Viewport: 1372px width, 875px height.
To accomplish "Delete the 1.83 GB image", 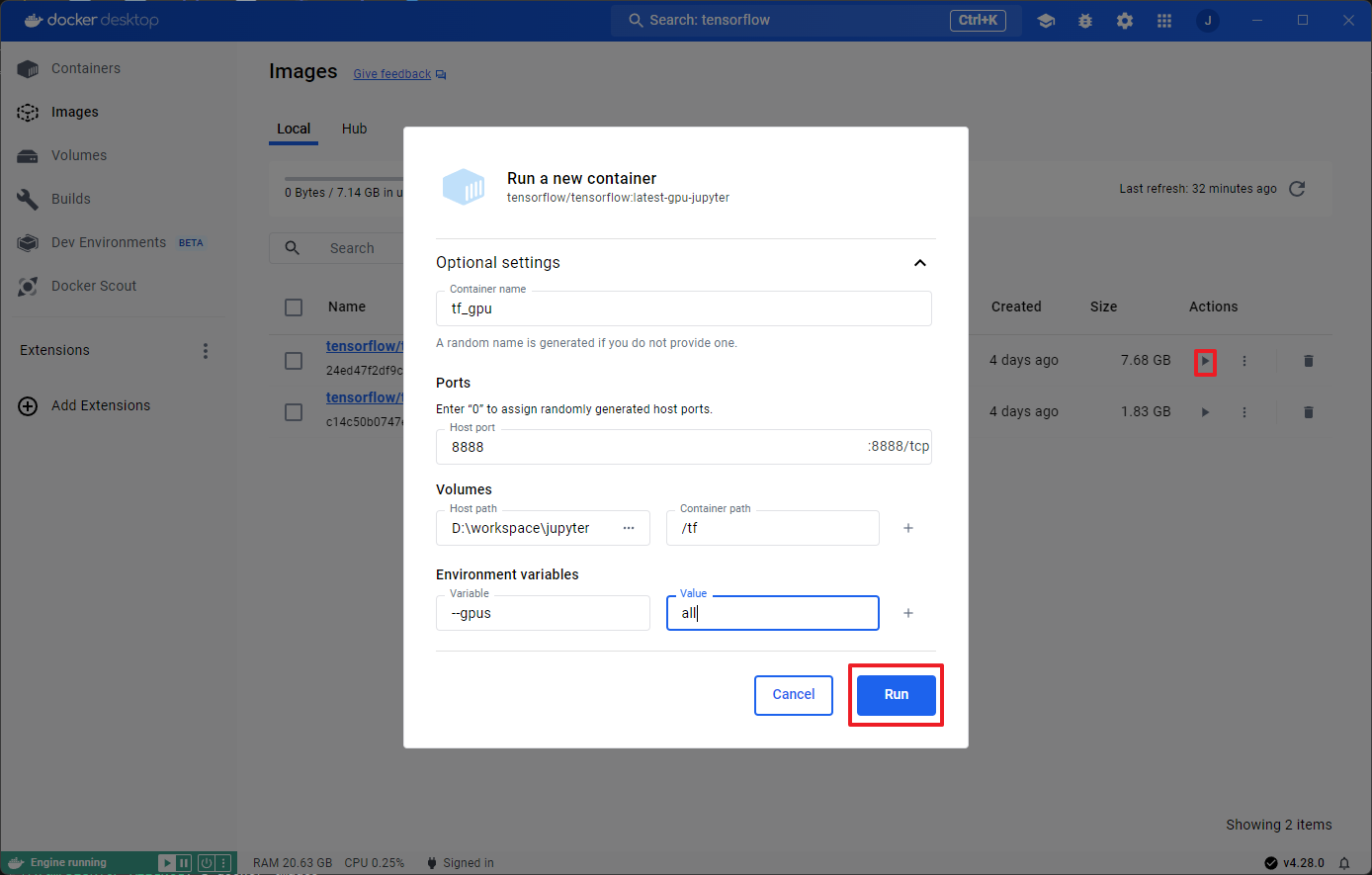I will pyautogui.click(x=1309, y=412).
